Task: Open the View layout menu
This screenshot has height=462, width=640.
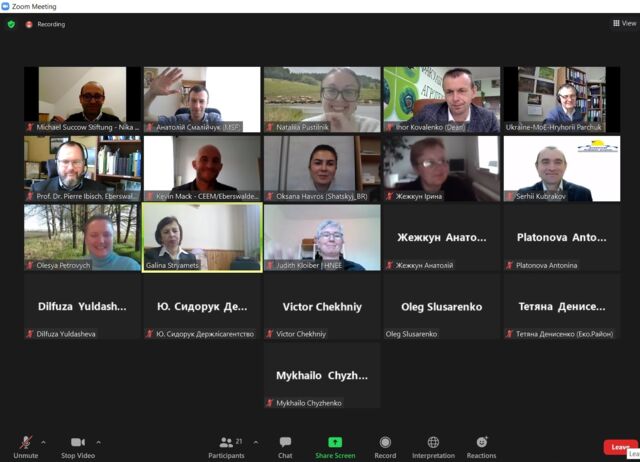Action: click(x=624, y=23)
